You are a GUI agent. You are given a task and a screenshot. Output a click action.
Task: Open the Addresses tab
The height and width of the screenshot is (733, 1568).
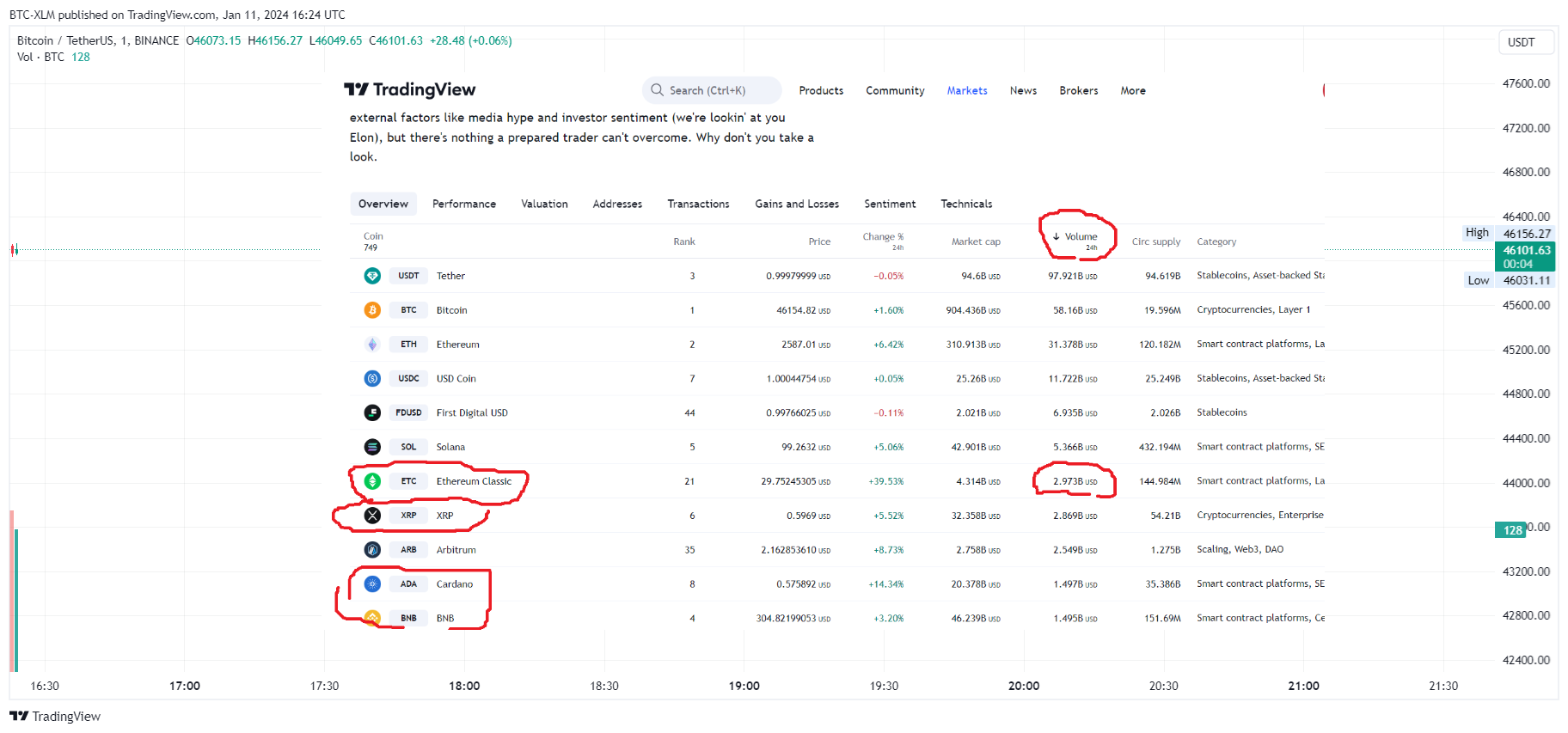[x=617, y=204]
